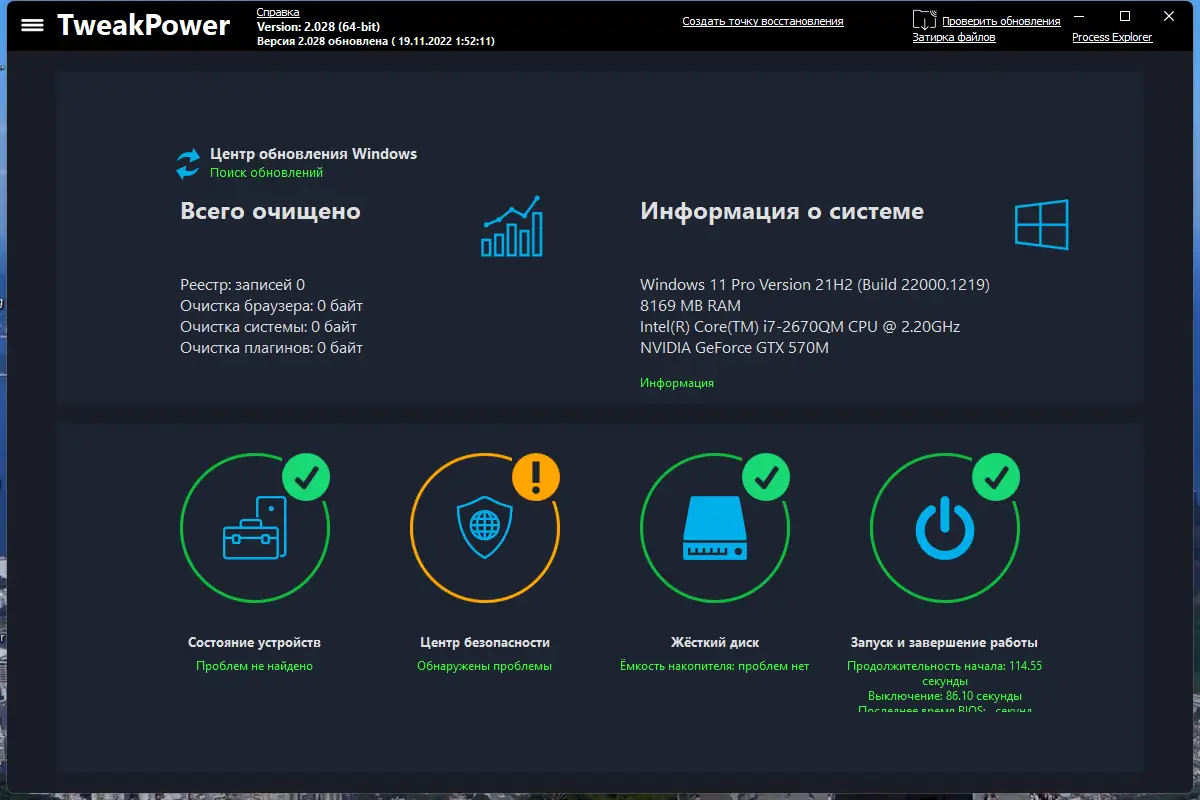Image resolution: width=1200 pixels, height=800 pixels.
Task: Click Проблем не найдено status link
Action: click(x=254, y=666)
